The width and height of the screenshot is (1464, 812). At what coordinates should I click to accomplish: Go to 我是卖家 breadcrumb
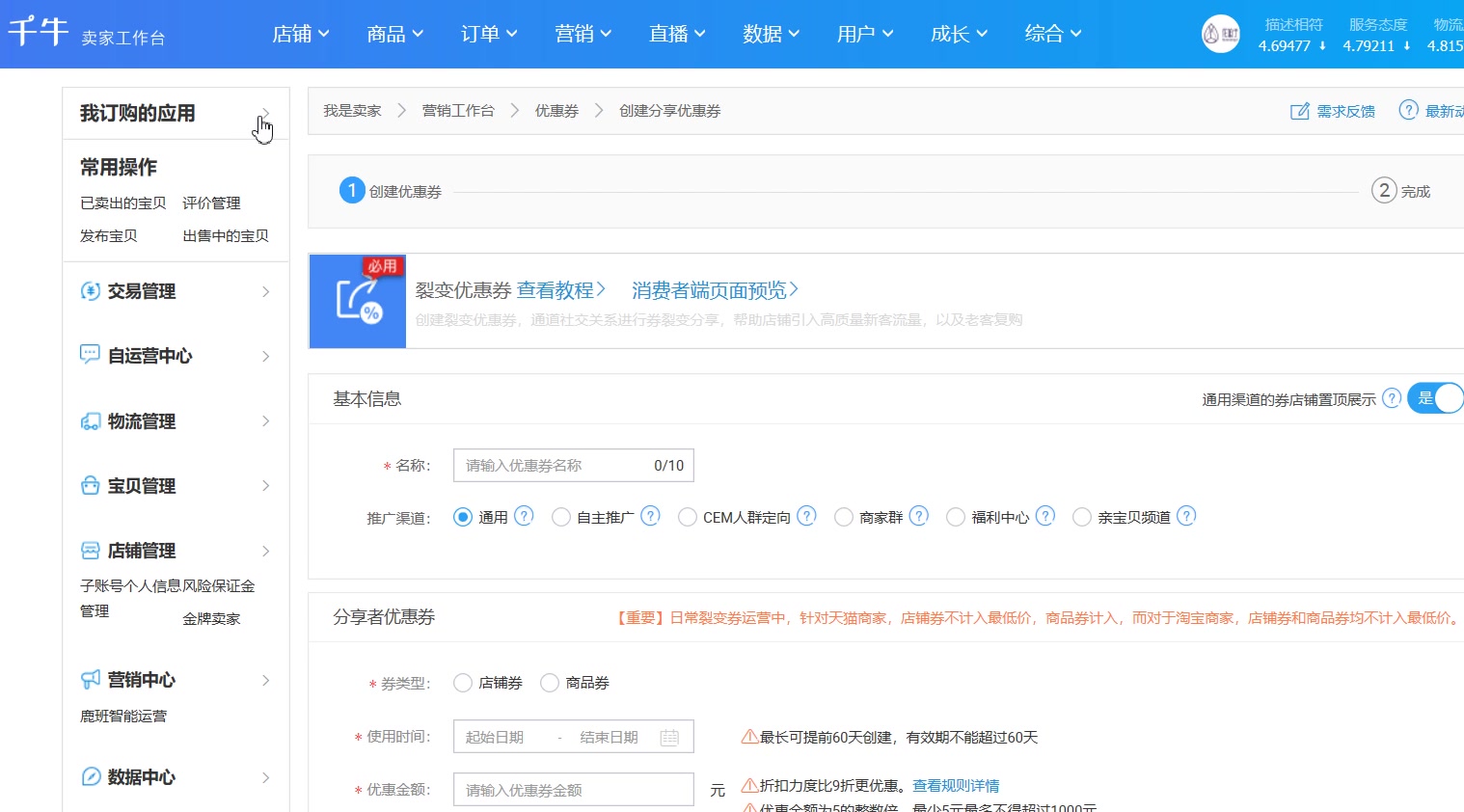click(x=352, y=111)
